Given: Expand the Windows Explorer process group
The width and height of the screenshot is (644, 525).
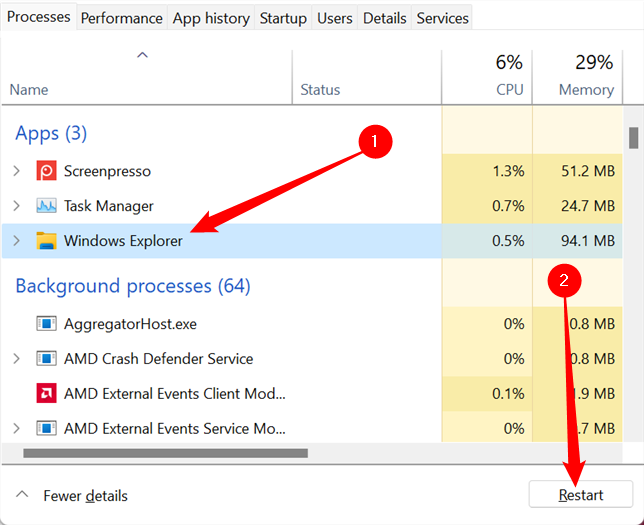Looking at the screenshot, I should (16, 241).
